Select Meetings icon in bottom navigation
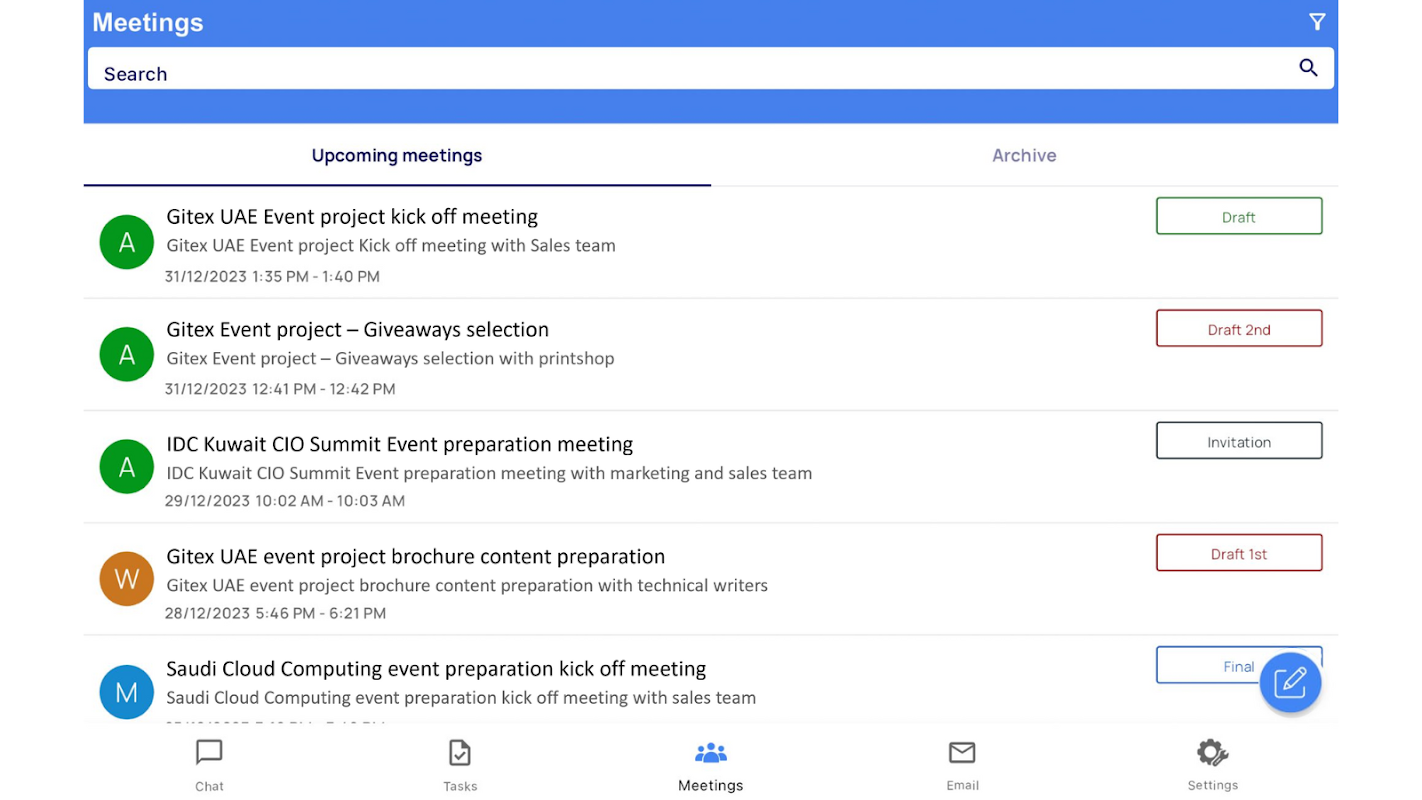Screen dimensions: 1422x800 pos(711,765)
